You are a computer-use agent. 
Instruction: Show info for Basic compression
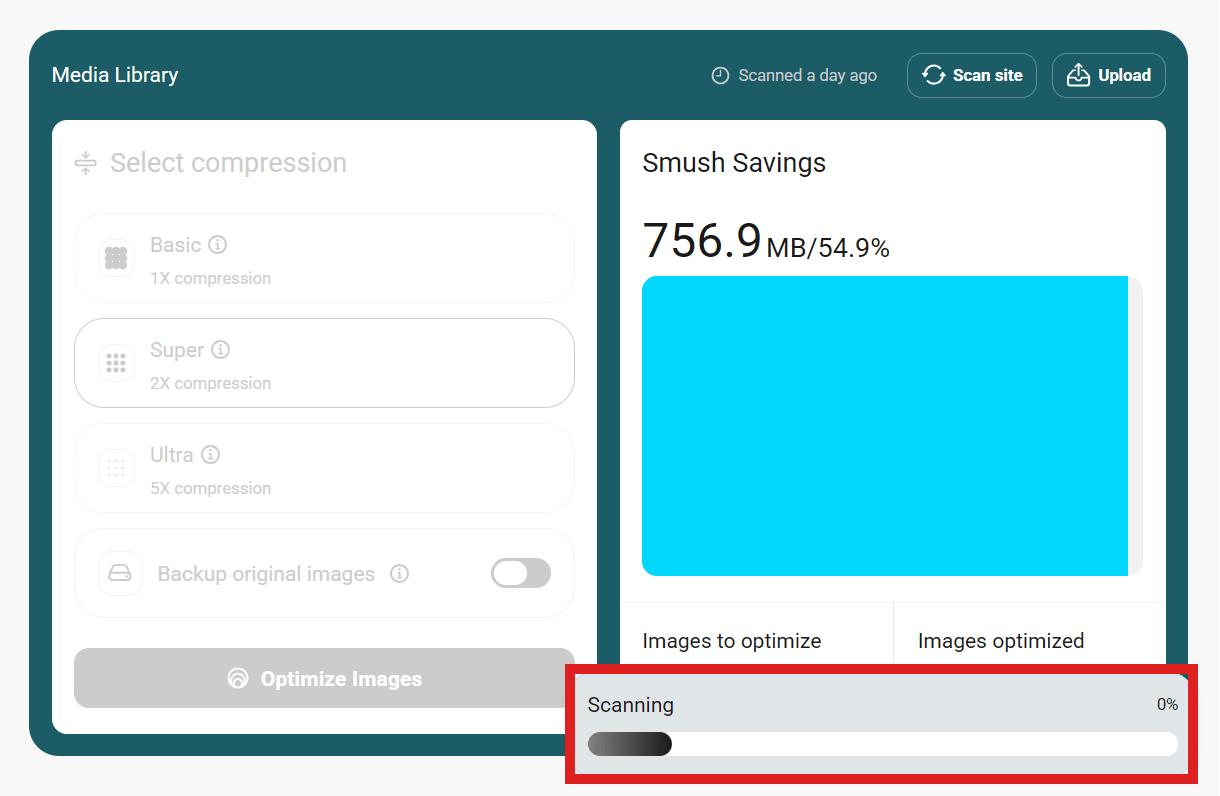click(218, 245)
